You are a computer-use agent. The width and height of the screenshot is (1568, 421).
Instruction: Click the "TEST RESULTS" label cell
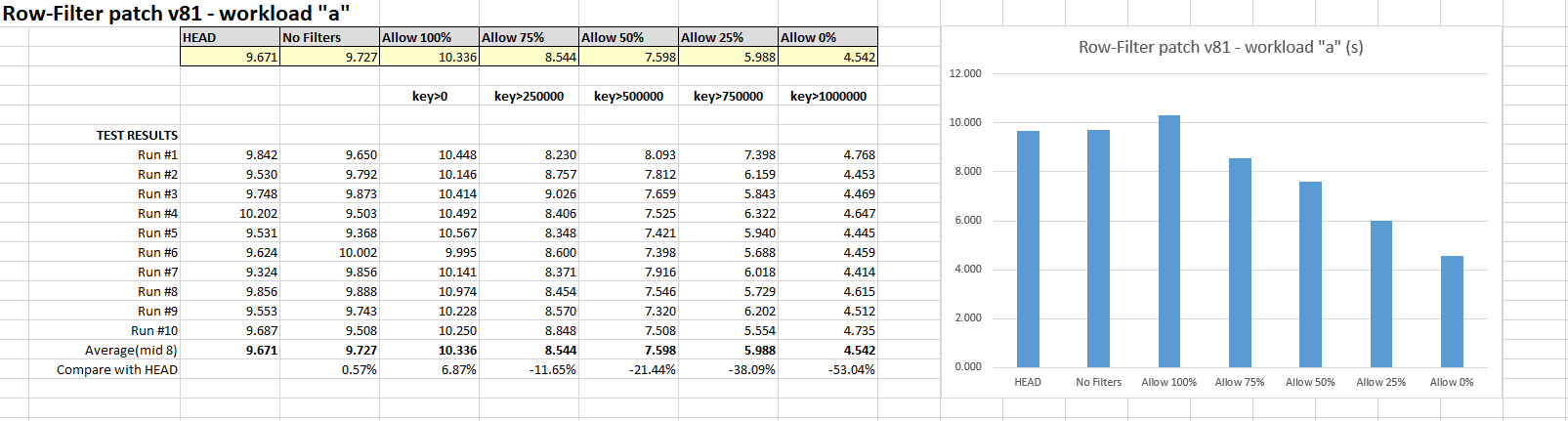pyautogui.click(x=137, y=135)
